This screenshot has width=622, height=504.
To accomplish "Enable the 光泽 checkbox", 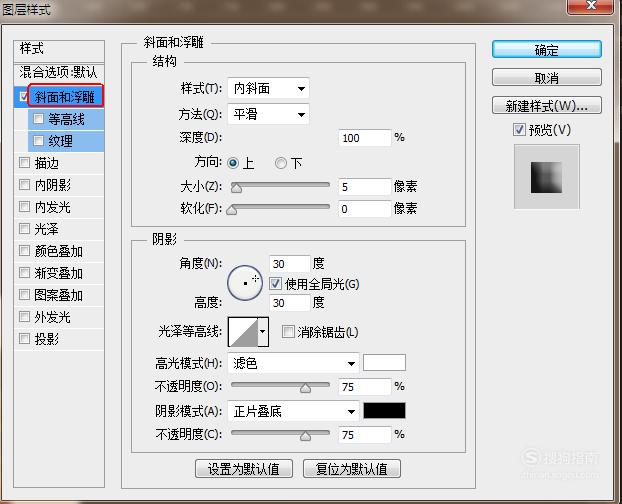I will tap(24, 228).
